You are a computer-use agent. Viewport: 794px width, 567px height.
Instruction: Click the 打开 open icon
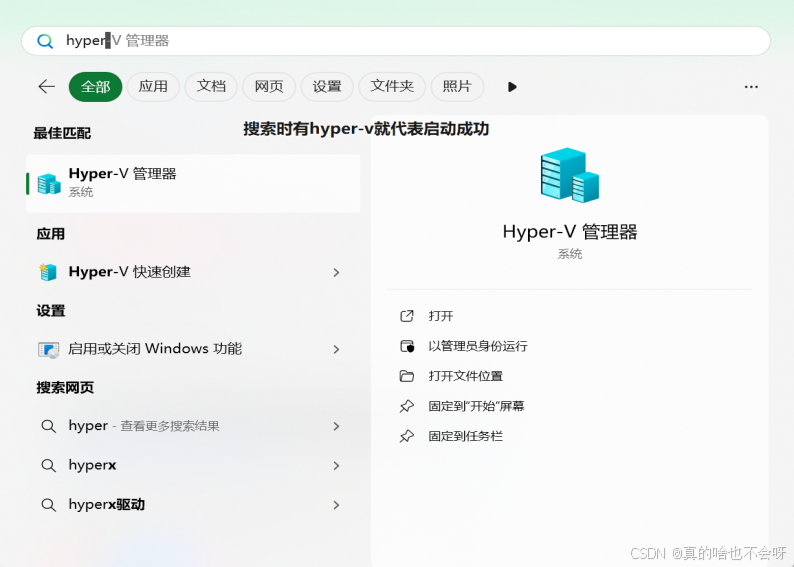pos(407,316)
